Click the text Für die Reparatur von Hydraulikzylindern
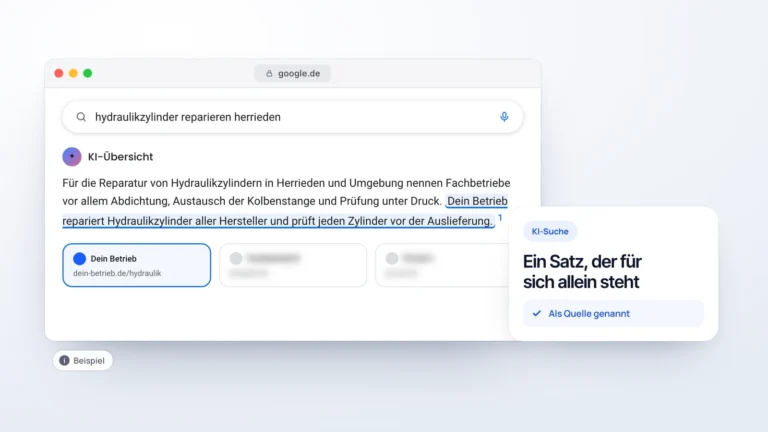Screen dimensions: 768x432 (162, 183)
